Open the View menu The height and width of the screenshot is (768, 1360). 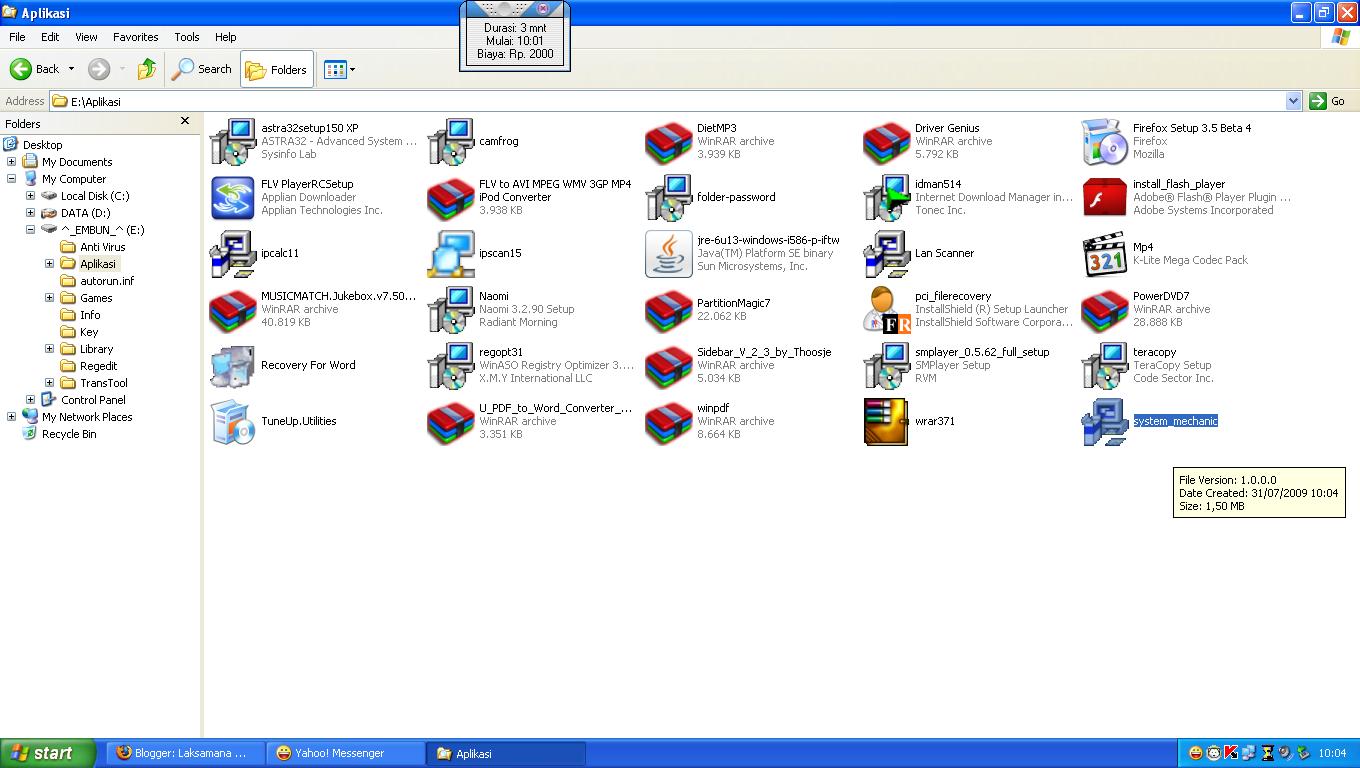click(86, 37)
